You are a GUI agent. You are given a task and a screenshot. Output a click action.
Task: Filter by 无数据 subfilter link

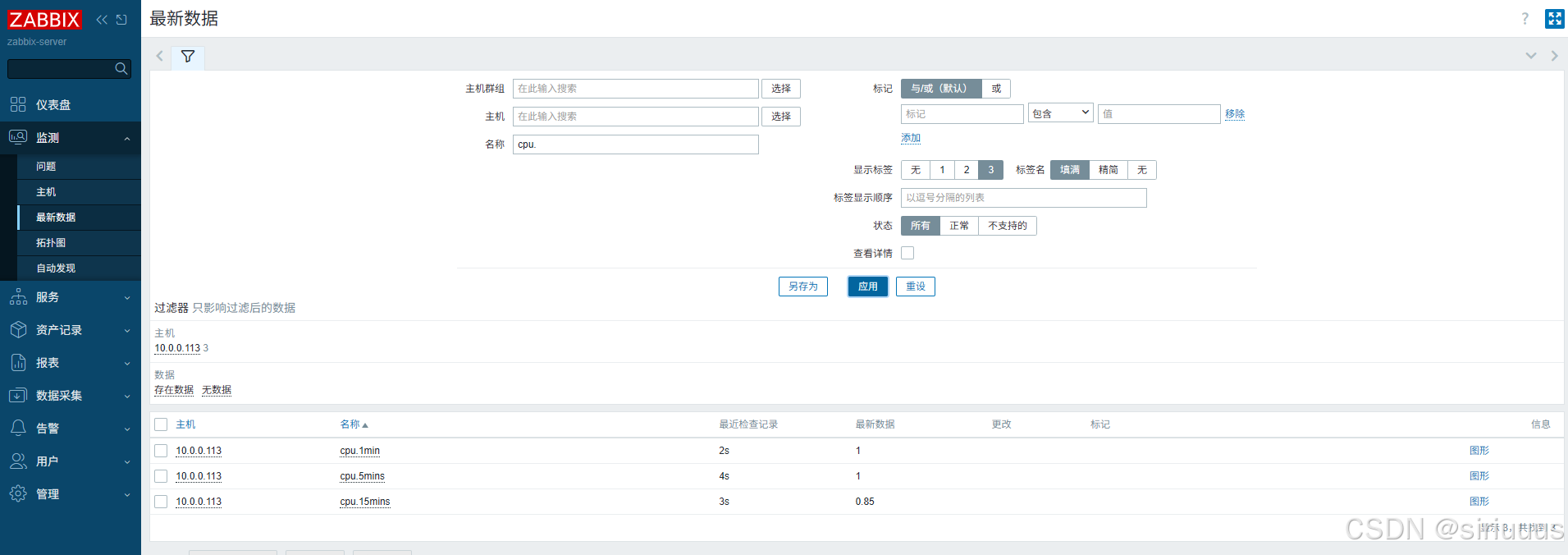click(x=217, y=390)
